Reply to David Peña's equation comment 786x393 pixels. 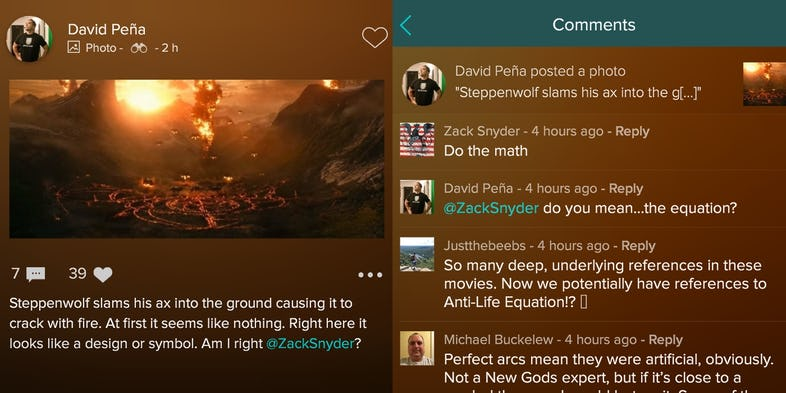coord(626,188)
